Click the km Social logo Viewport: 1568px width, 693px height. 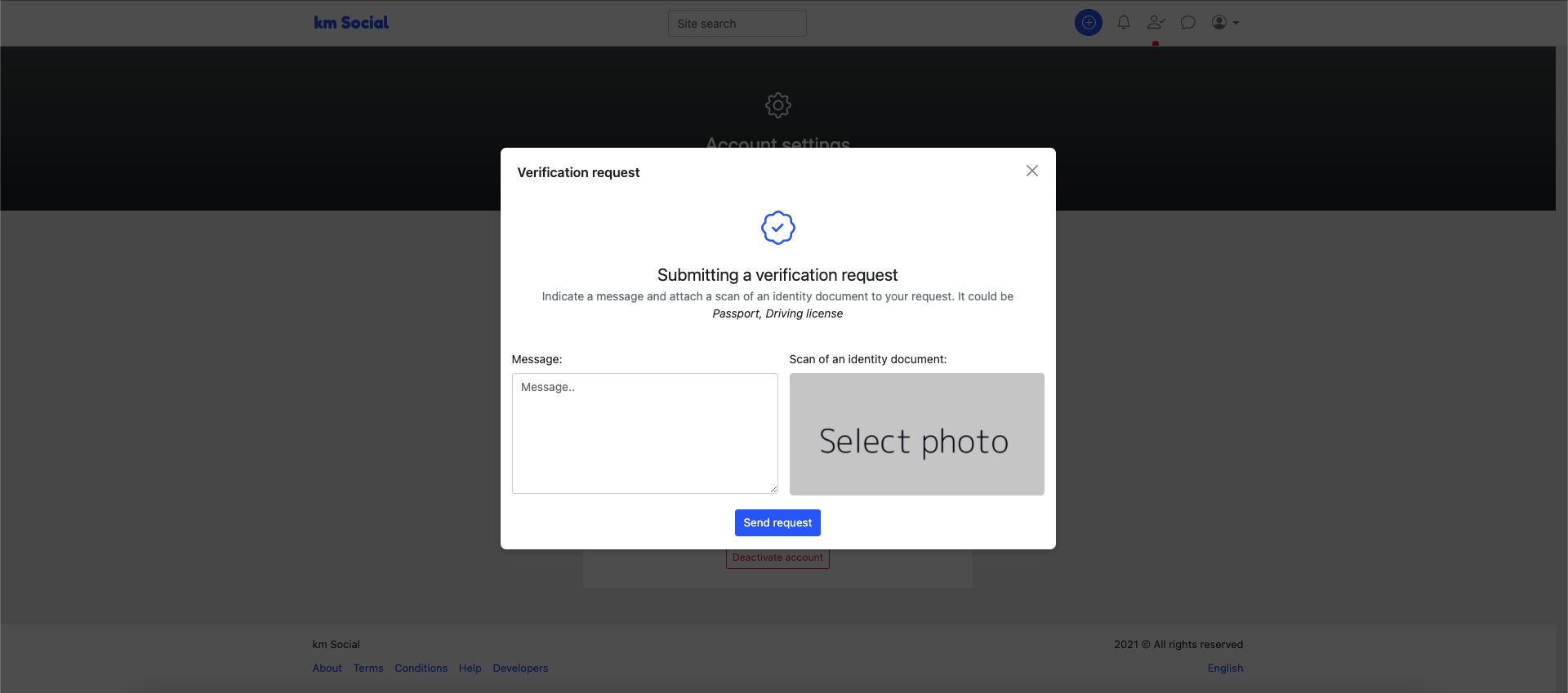(351, 23)
